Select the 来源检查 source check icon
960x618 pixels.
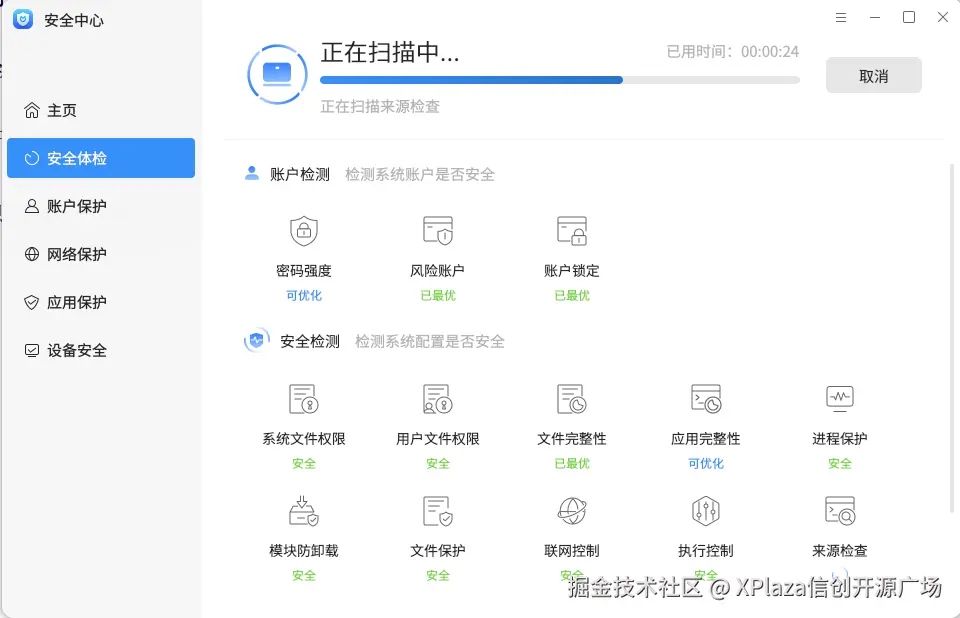click(840, 510)
